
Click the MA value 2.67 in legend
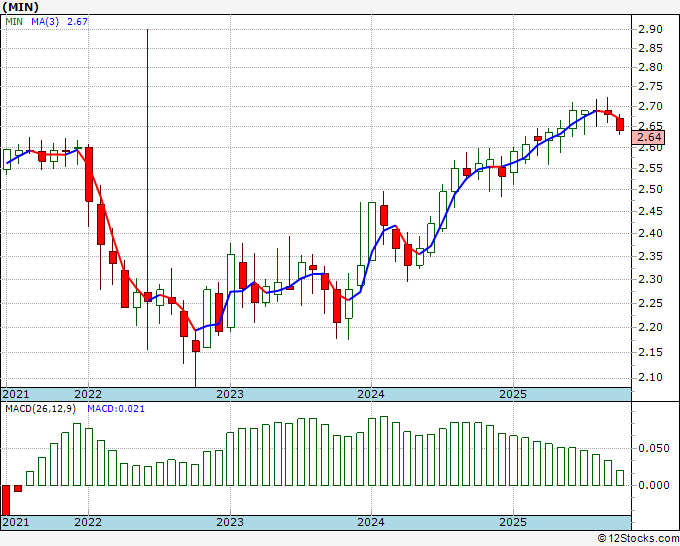[x=78, y=21]
